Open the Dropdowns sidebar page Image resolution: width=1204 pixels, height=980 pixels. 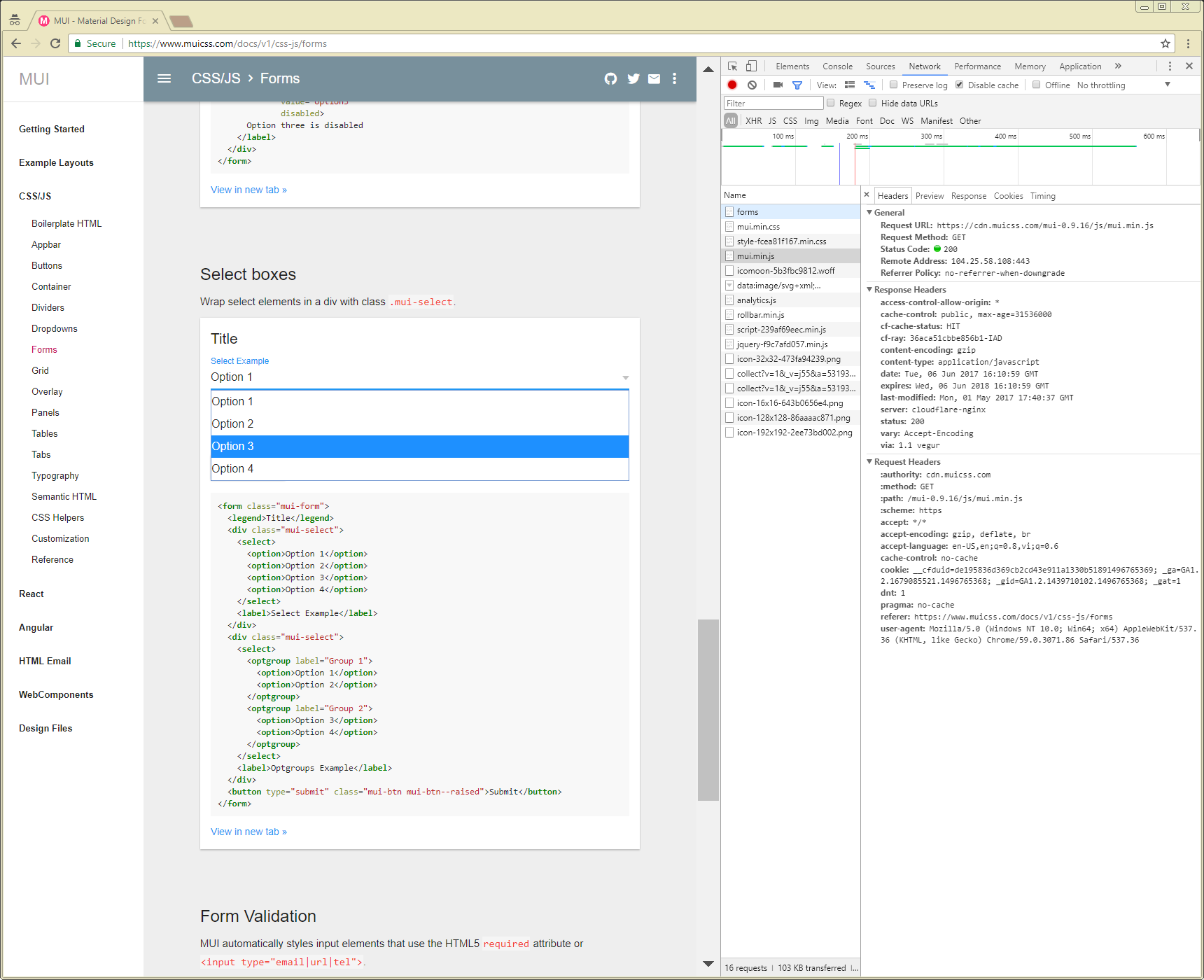(55, 328)
